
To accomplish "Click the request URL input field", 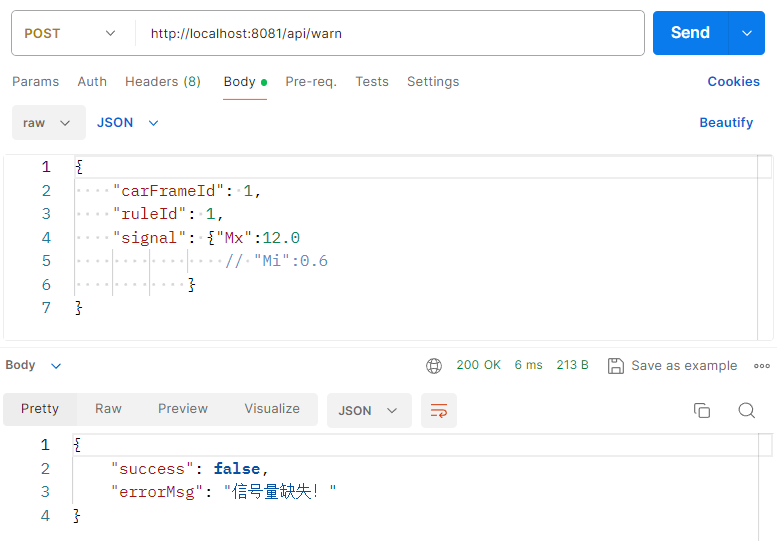I will click(391, 33).
